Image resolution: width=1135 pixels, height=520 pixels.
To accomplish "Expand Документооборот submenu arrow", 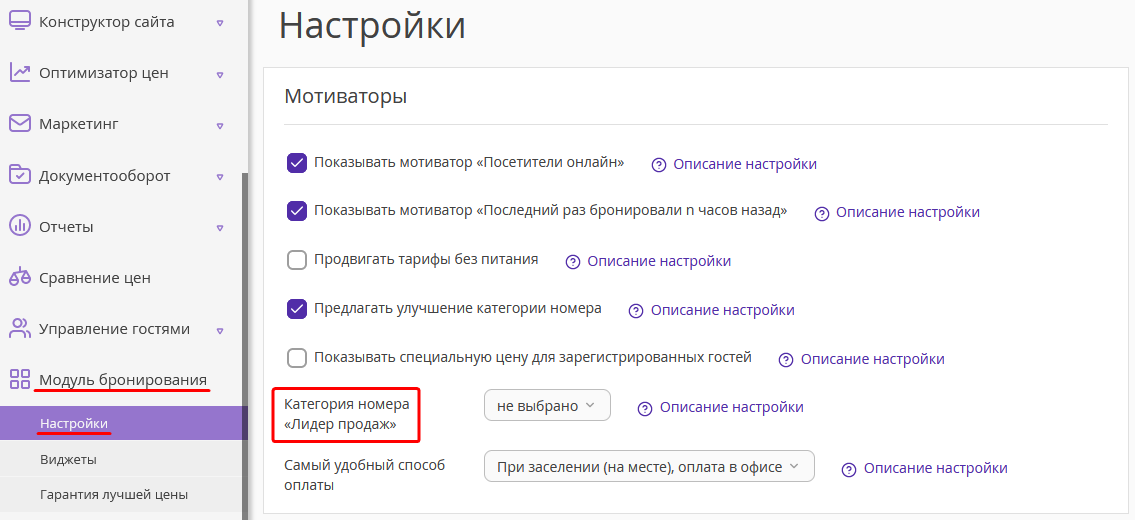I will tap(220, 177).
